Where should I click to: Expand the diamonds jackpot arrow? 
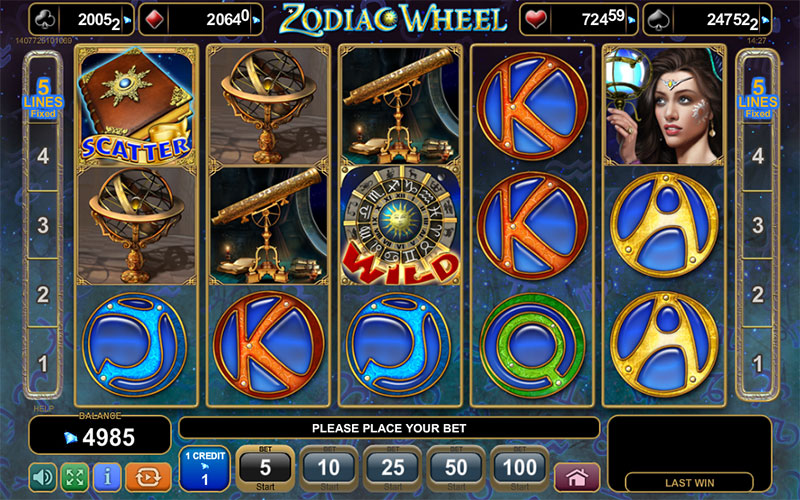pos(257,20)
